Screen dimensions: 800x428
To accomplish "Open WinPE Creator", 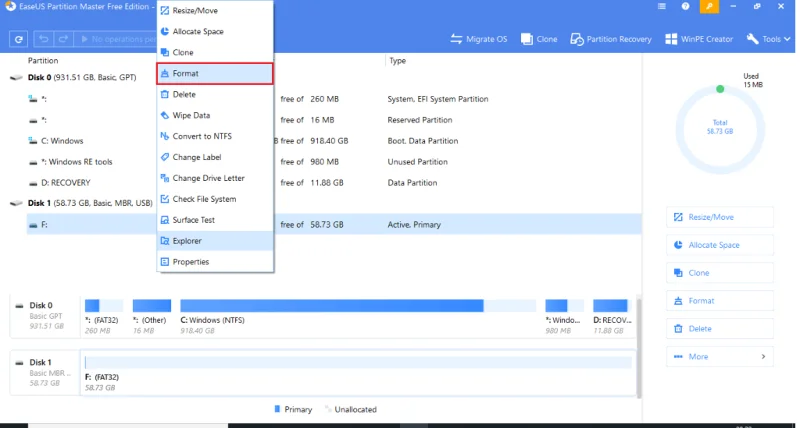I will pos(699,39).
